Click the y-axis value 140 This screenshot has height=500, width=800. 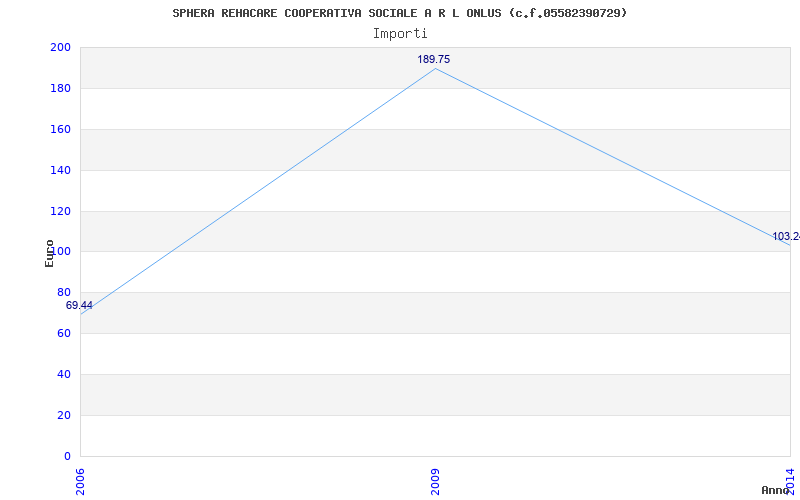(x=60, y=170)
